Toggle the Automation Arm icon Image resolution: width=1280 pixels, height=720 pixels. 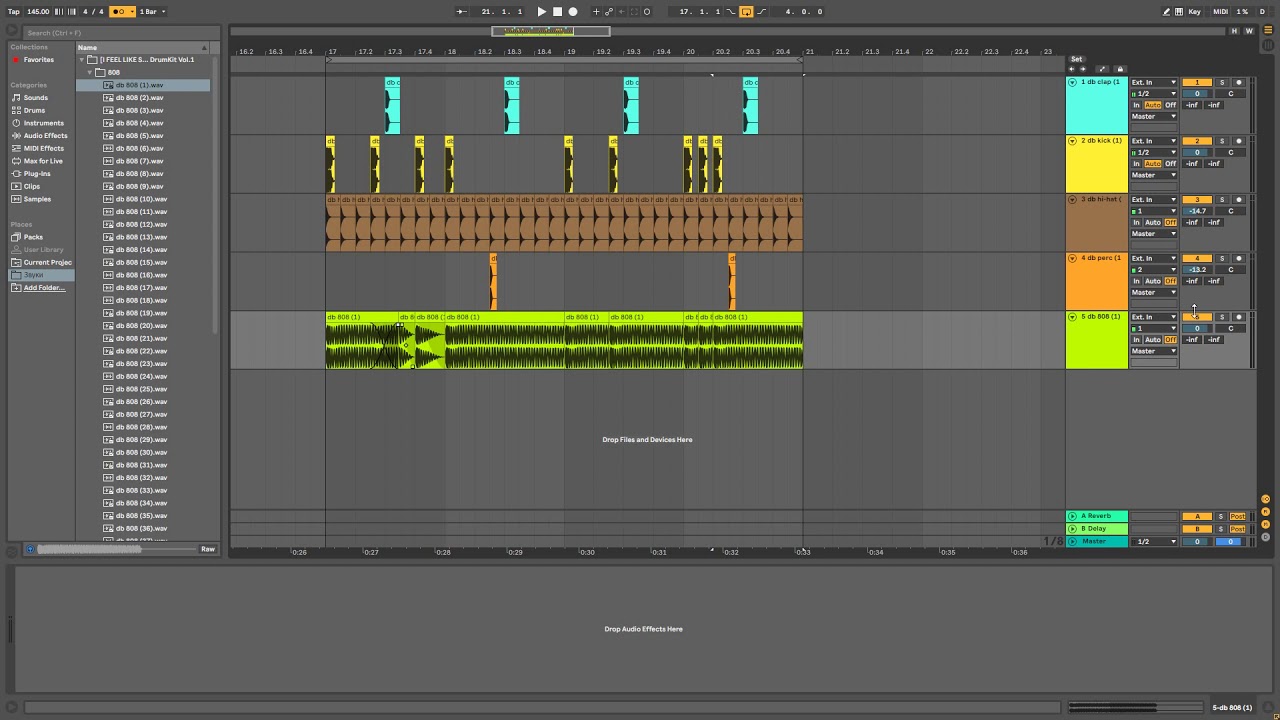tap(609, 12)
